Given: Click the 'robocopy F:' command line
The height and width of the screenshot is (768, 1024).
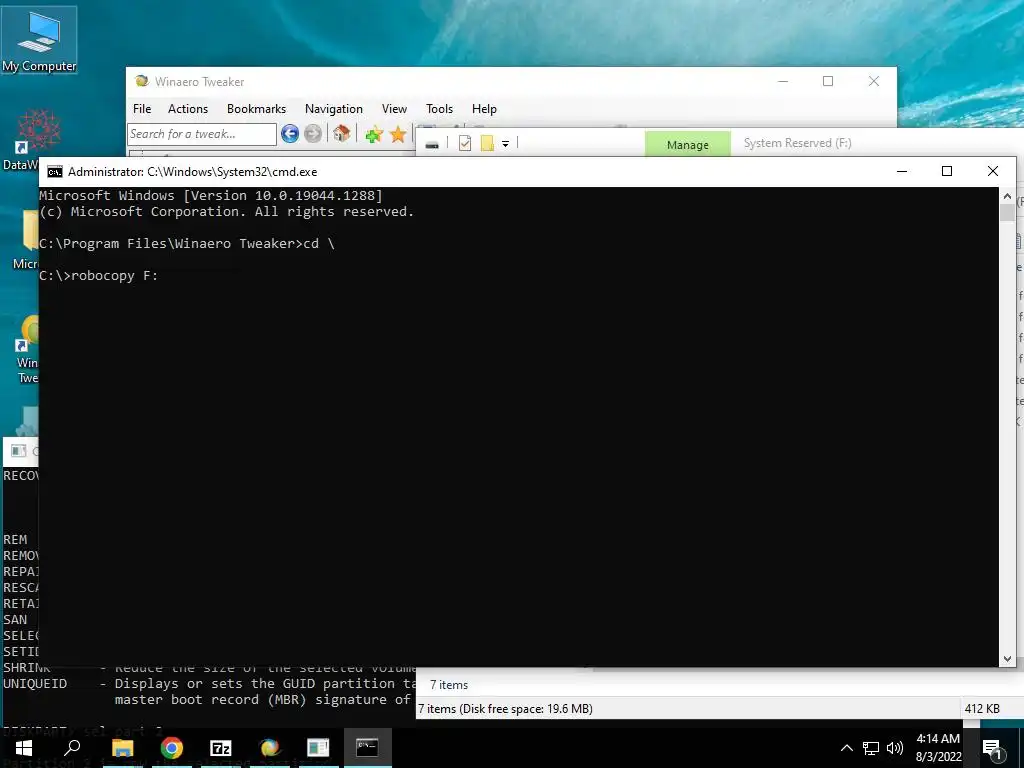Looking at the screenshot, I should (x=99, y=276).
